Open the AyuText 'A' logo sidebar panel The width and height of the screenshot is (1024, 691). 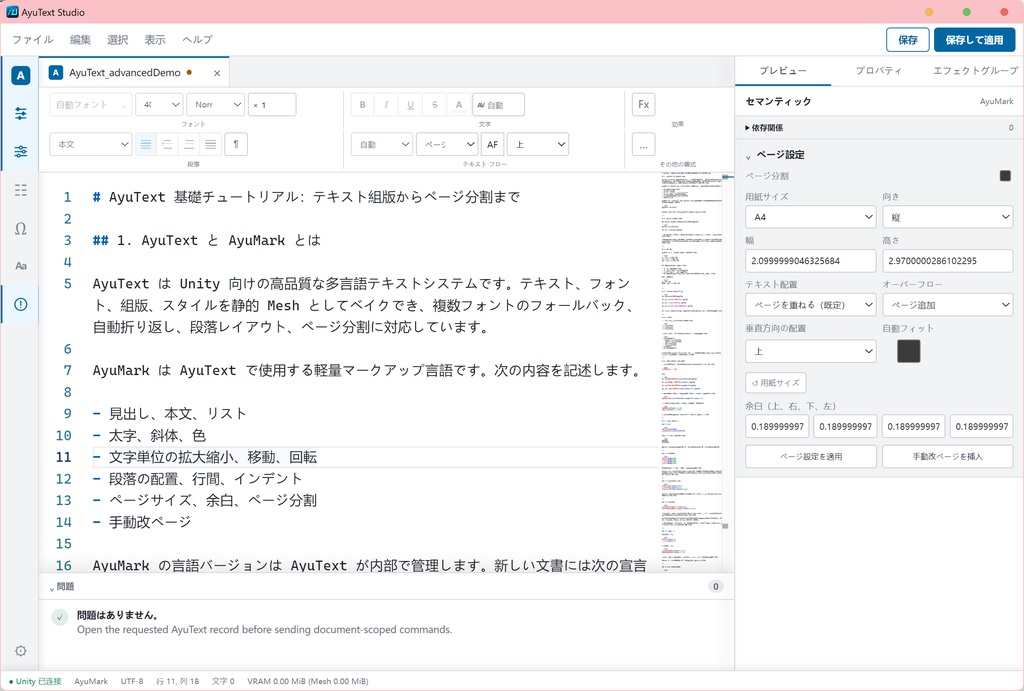(x=21, y=76)
